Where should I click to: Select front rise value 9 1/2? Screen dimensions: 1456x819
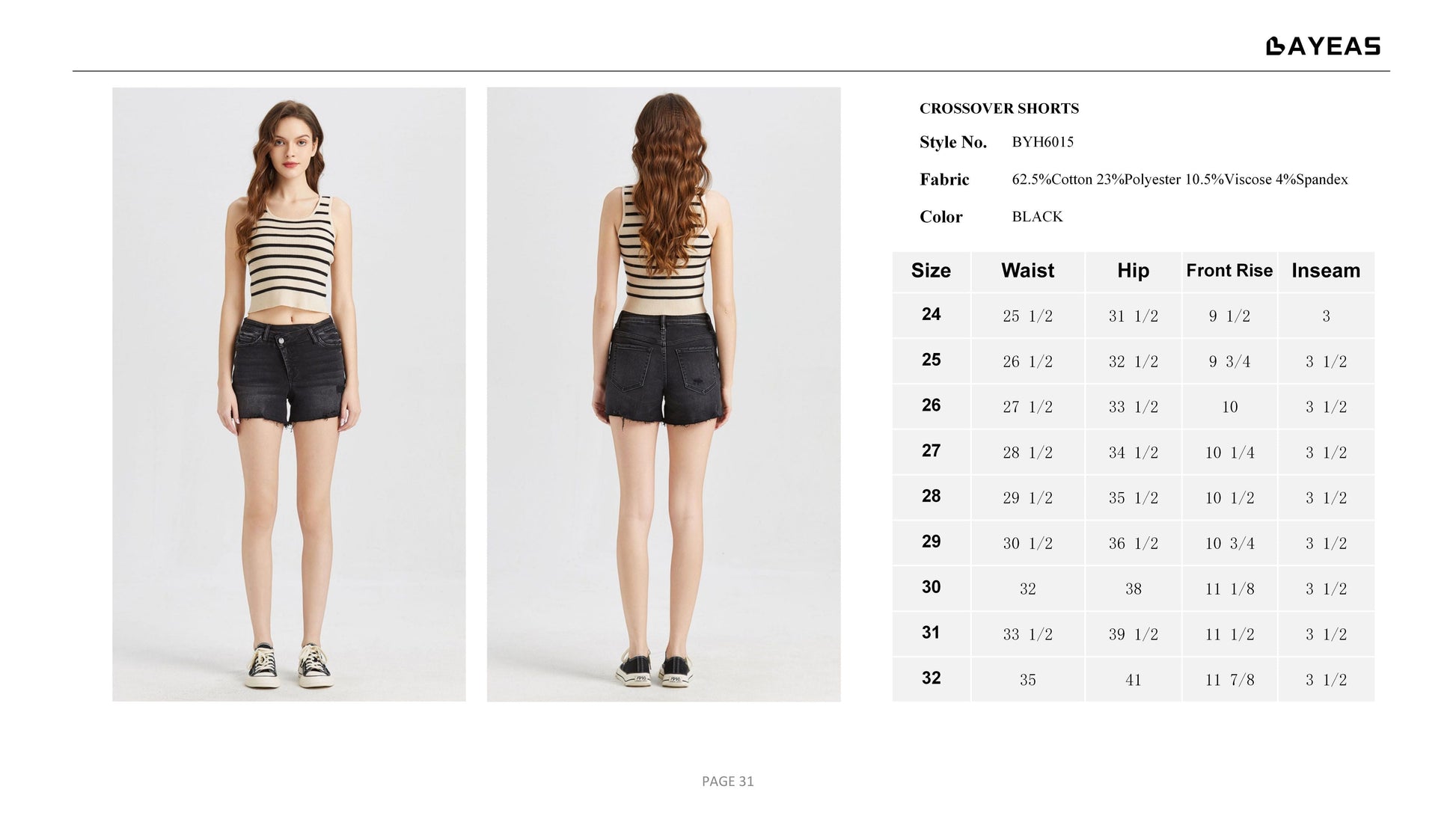[x=1229, y=316]
